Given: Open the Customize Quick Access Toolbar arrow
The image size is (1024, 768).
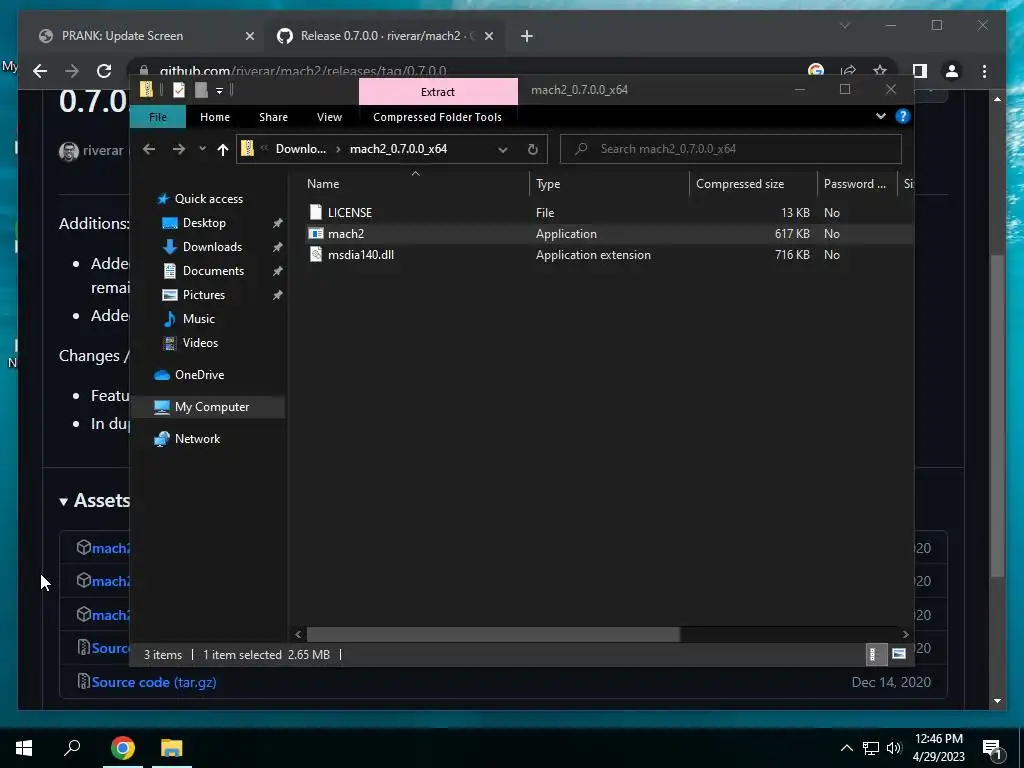Looking at the screenshot, I should [x=219, y=90].
